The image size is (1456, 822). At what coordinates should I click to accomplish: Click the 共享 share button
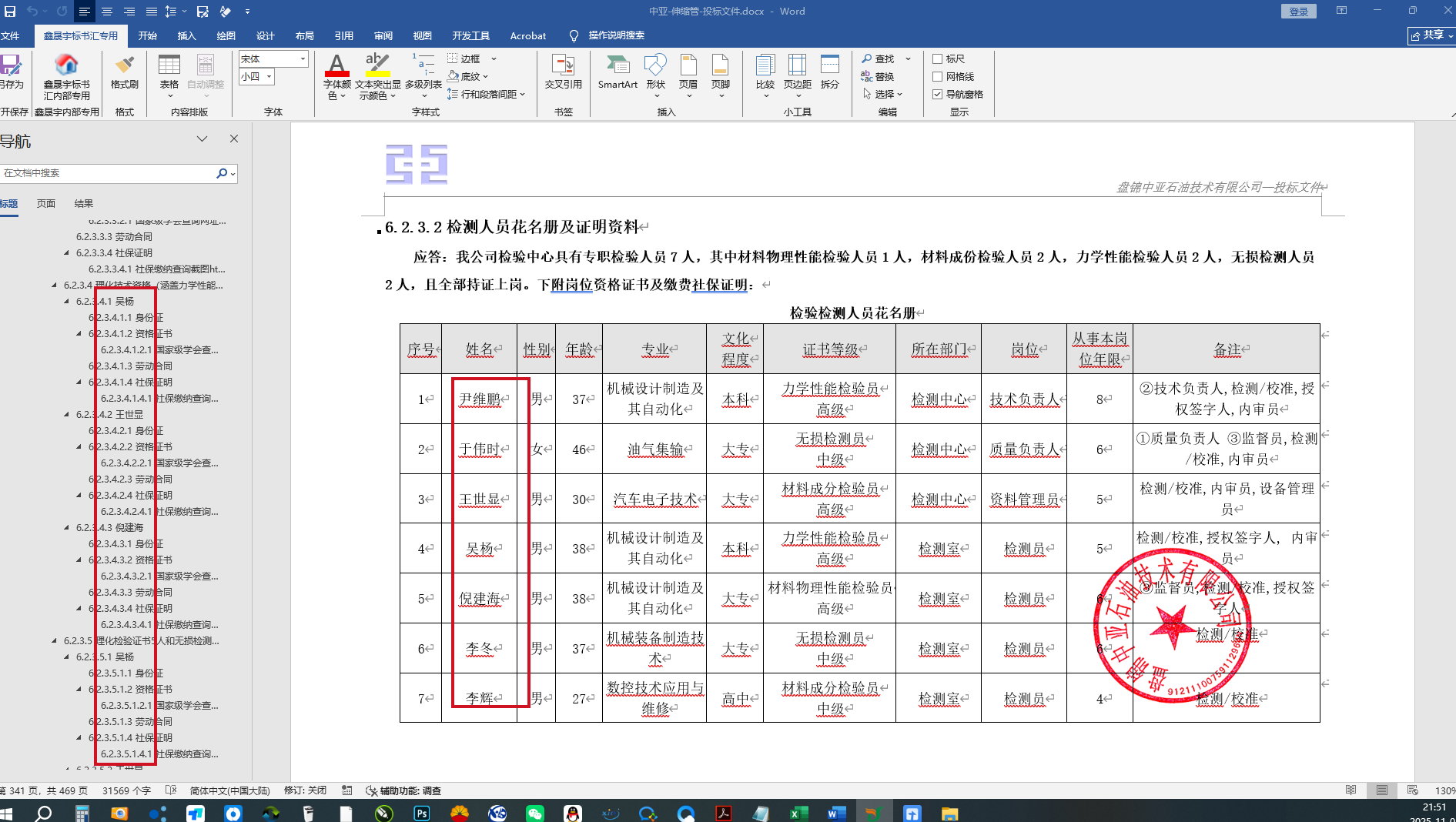pos(1431,35)
